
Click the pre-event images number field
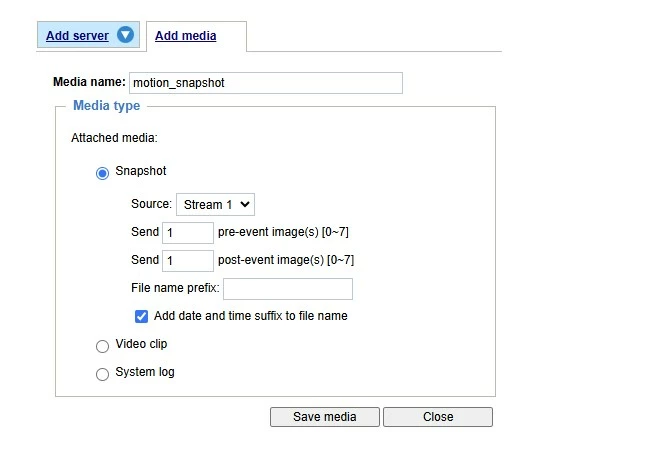(188, 233)
